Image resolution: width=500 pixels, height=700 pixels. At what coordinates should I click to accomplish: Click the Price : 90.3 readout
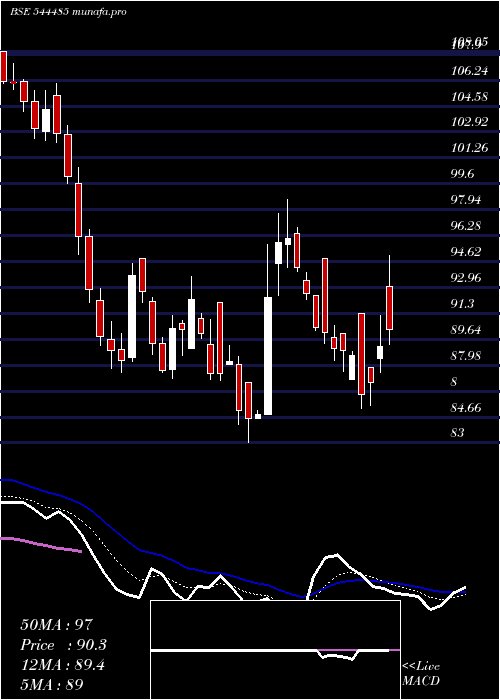[x=64, y=645]
